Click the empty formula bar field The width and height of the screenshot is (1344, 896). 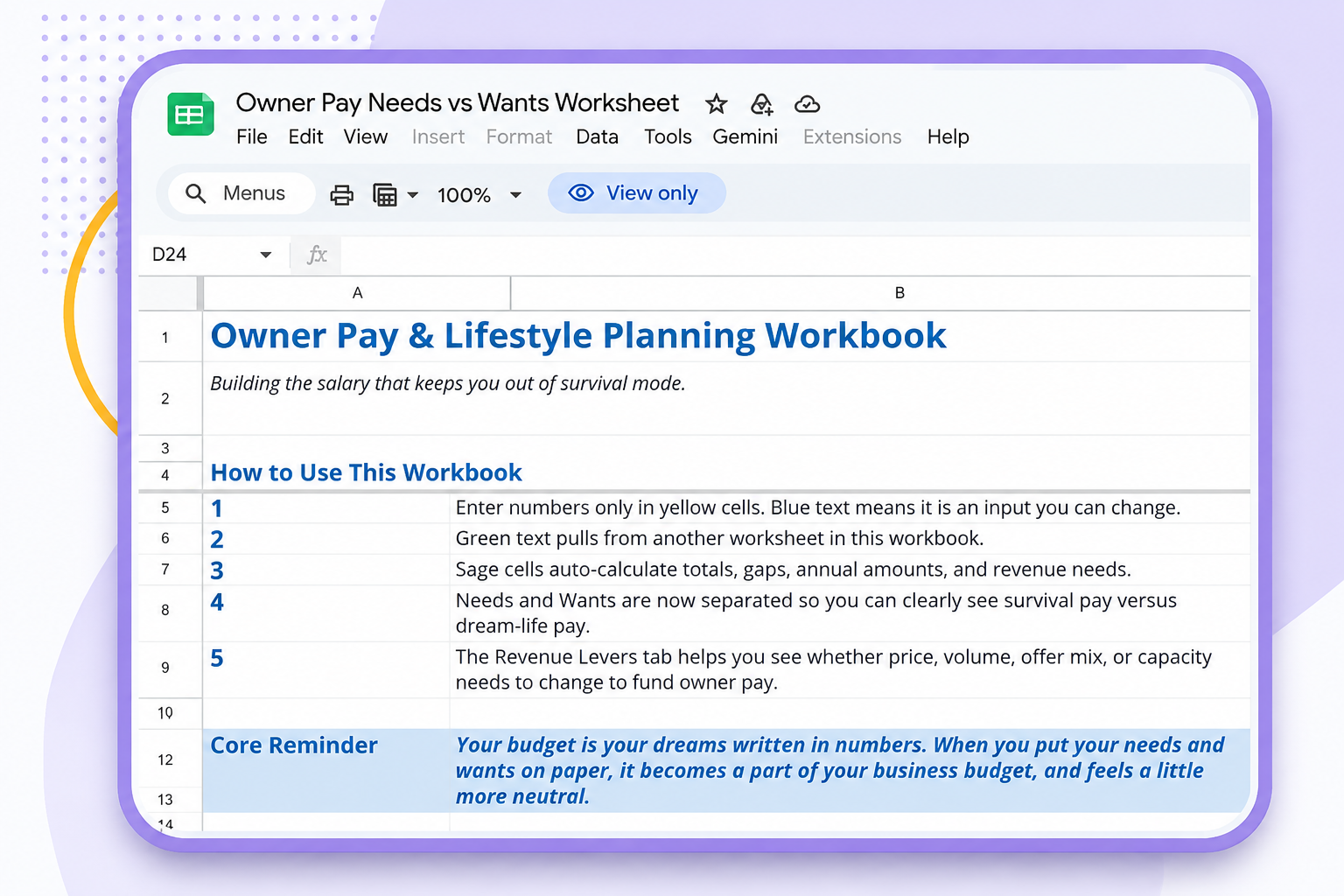(794, 255)
